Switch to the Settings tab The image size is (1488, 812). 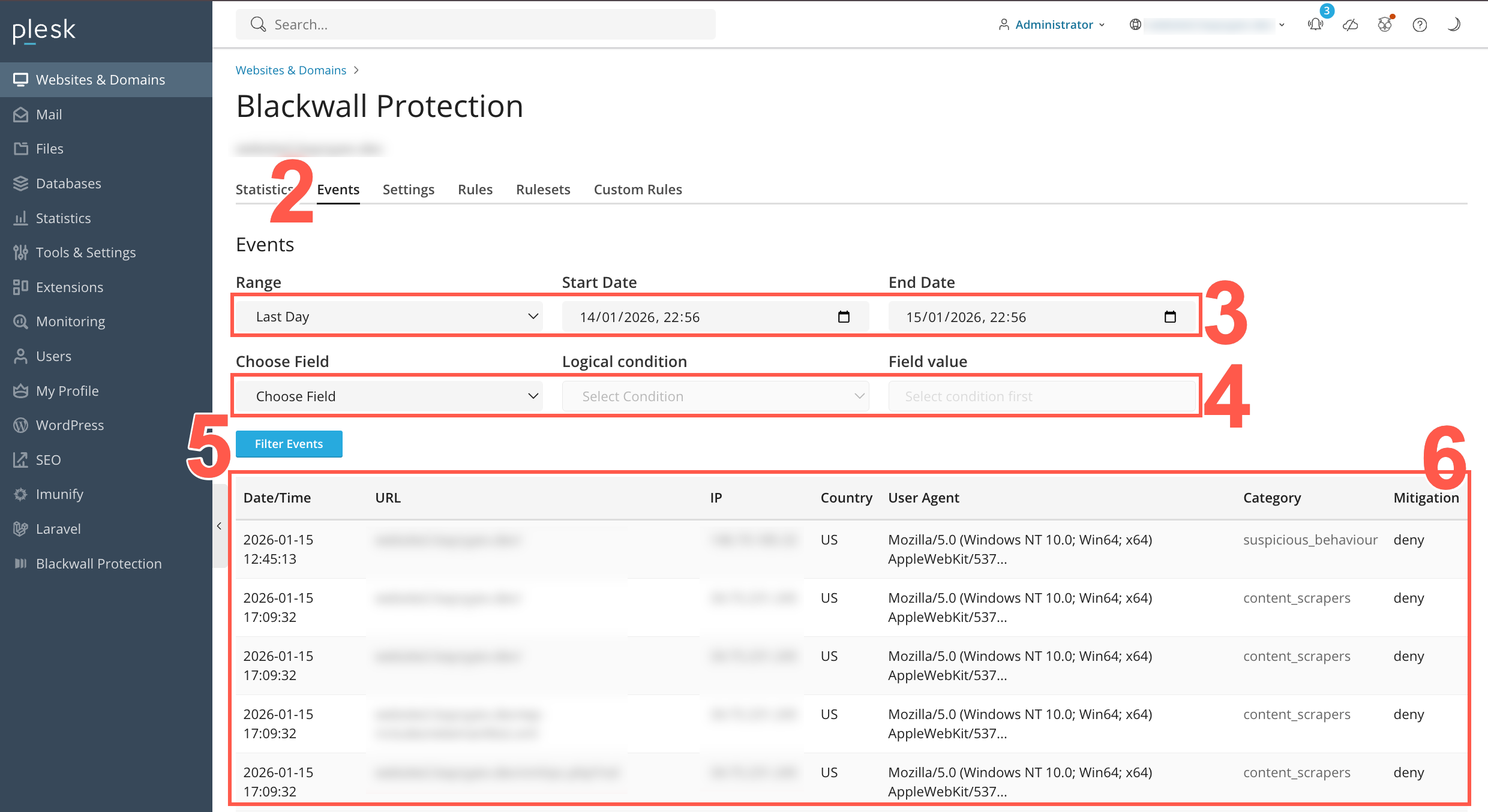(x=408, y=190)
